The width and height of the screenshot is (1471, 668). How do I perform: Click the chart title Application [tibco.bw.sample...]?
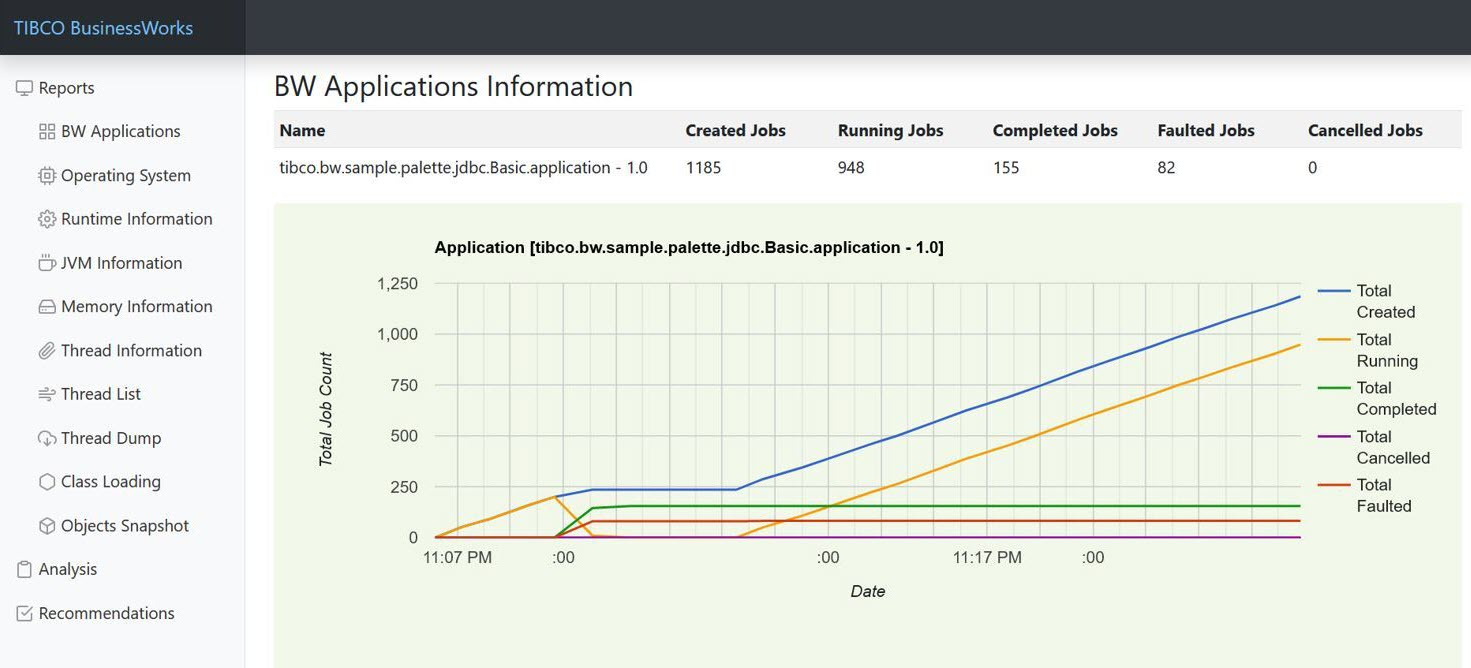pos(689,247)
